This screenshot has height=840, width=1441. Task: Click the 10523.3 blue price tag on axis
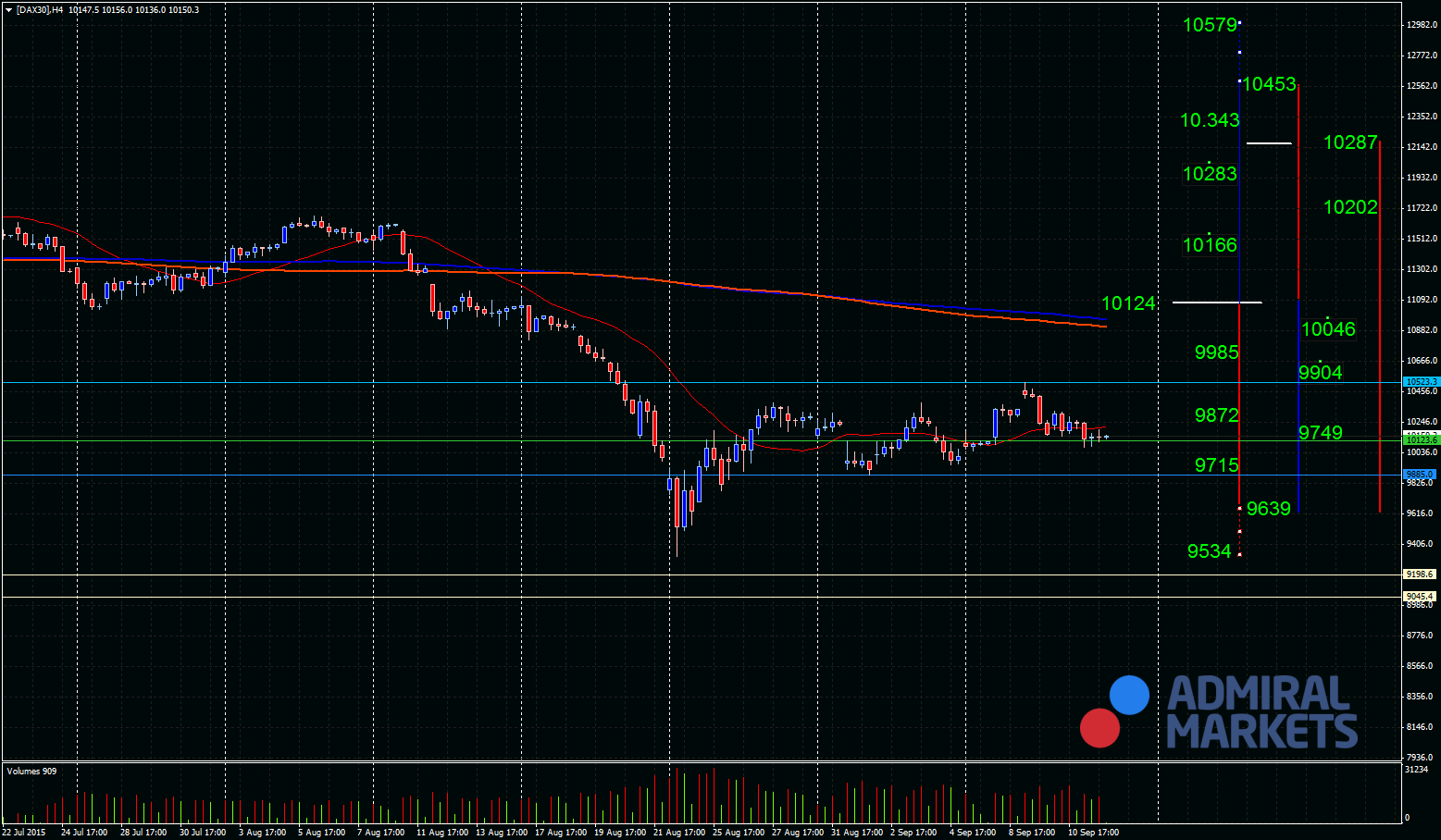click(x=1422, y=381)
